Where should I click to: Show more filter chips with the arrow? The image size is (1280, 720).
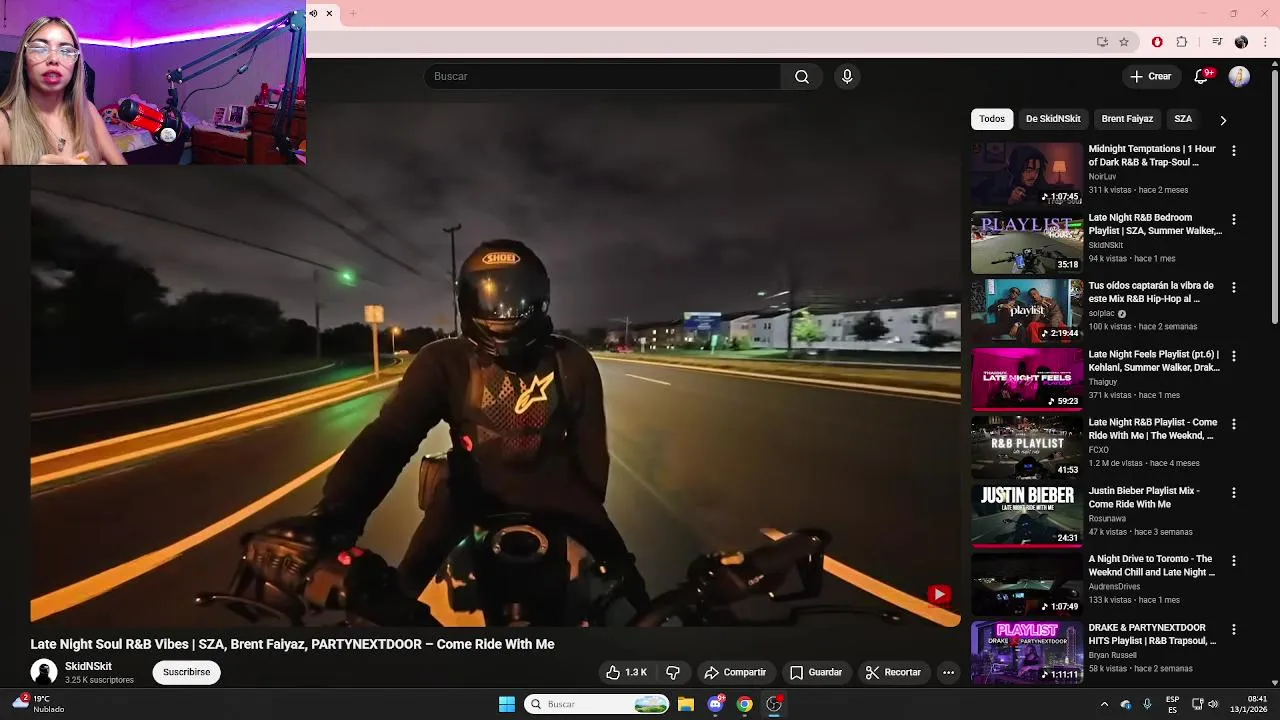pos(1223,120)
